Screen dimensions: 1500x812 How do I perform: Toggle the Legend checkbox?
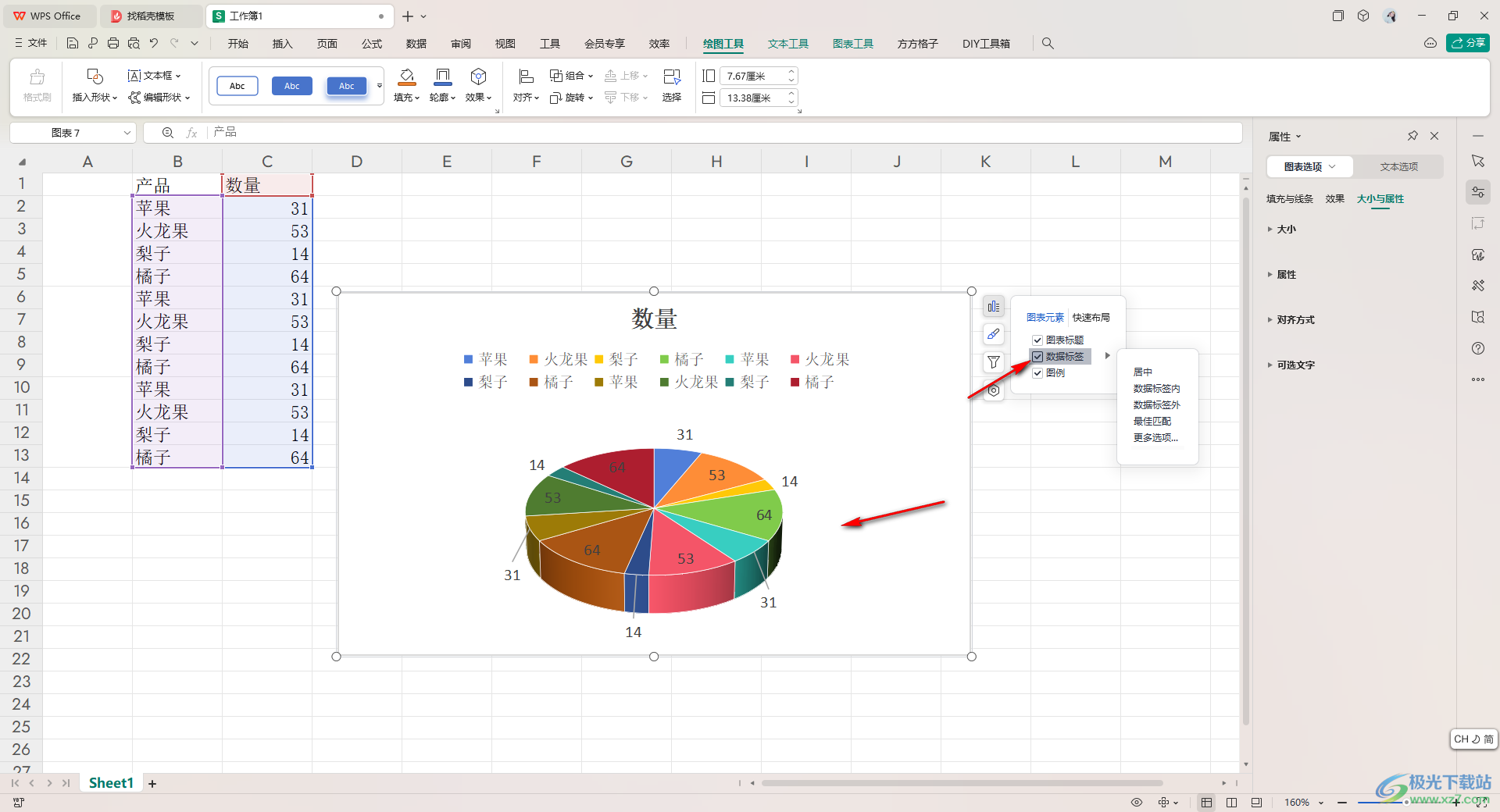(1037, 373)
